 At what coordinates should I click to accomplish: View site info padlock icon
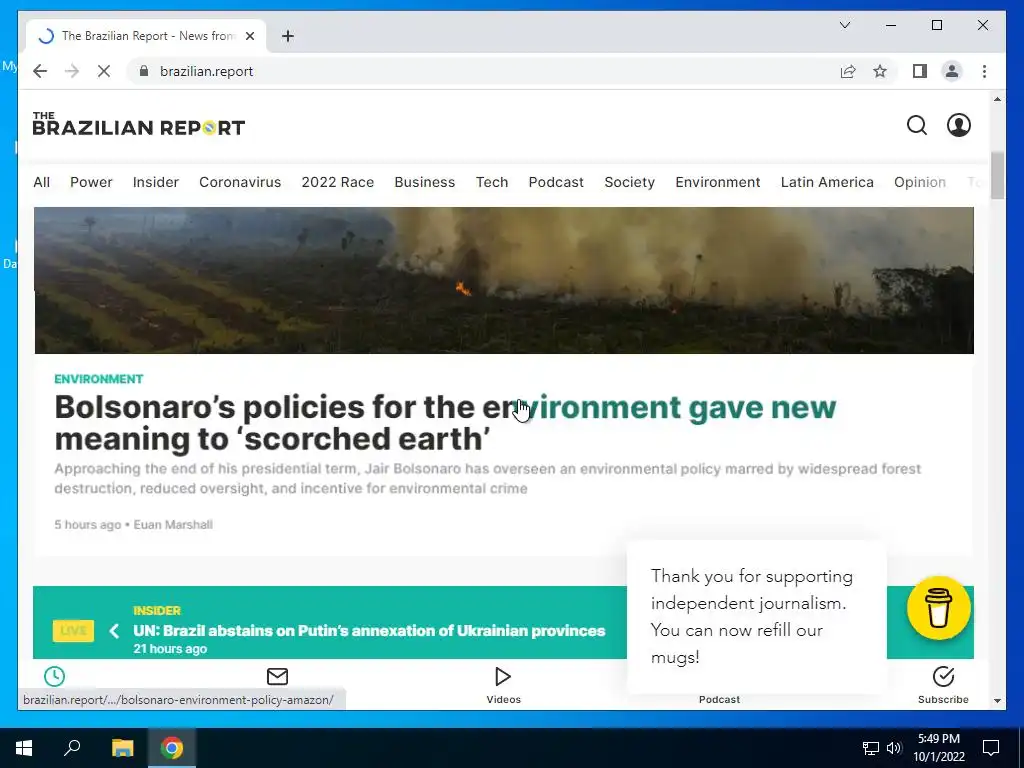144,71
